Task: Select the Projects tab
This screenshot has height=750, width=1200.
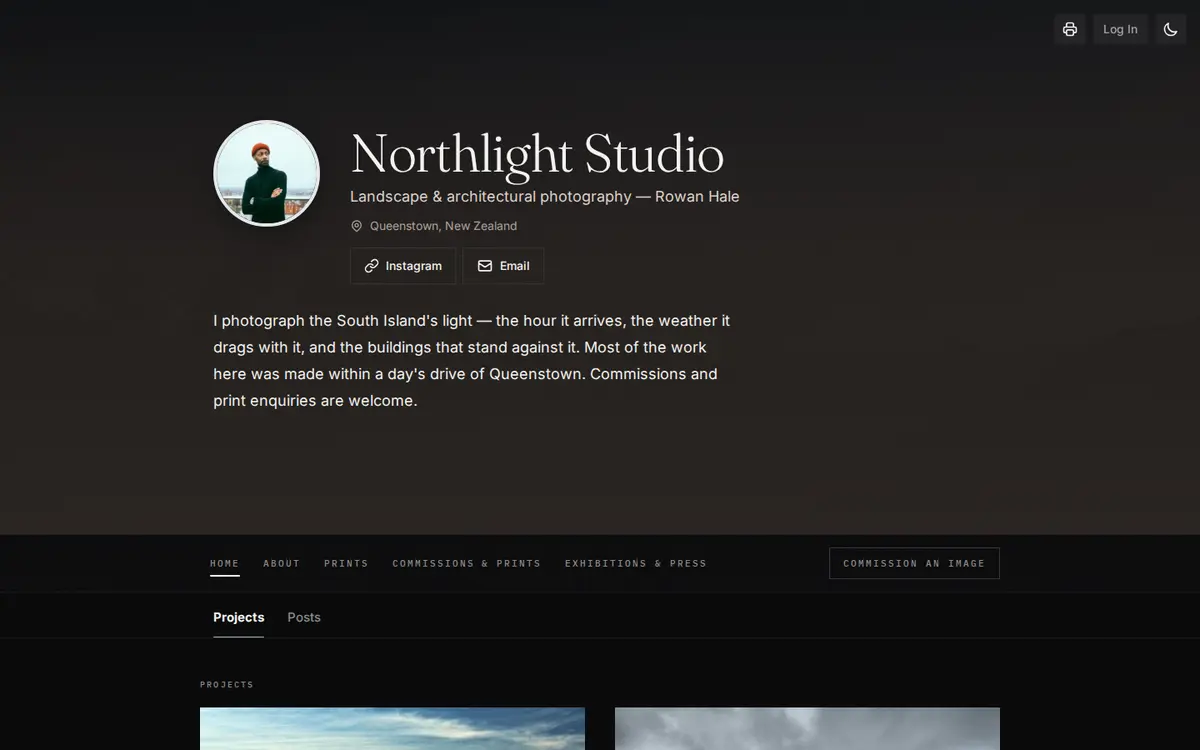Action: coord(239,617)
